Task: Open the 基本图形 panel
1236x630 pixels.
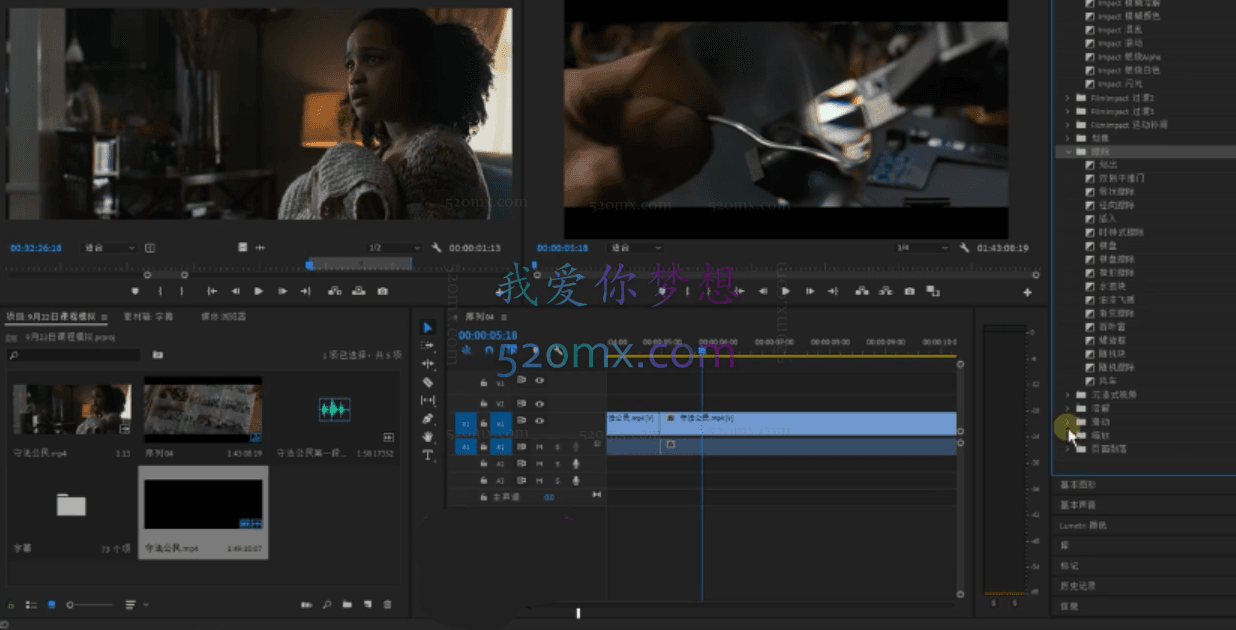Action: 1077,485
